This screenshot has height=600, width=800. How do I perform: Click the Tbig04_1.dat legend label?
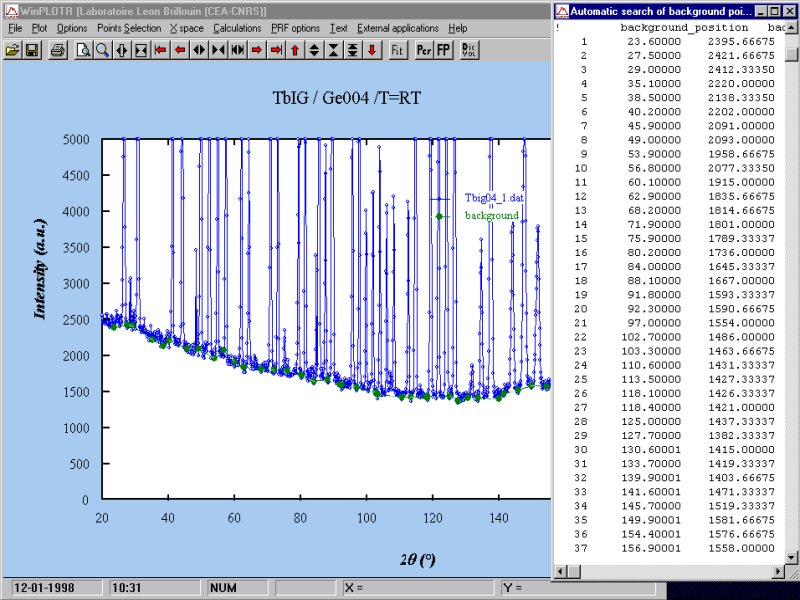(492, 199)
